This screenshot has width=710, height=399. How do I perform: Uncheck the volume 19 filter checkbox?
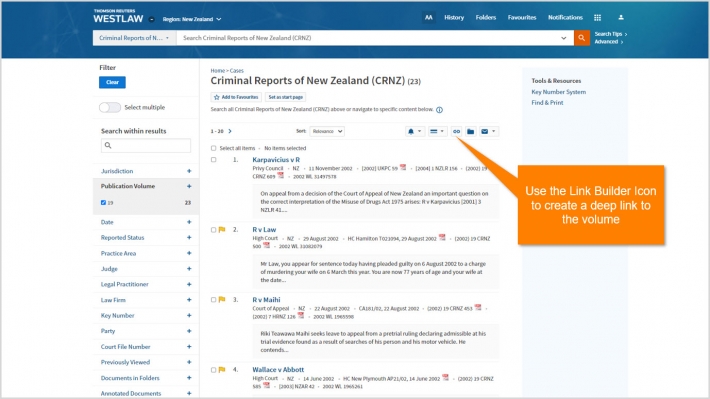point(103,203)
